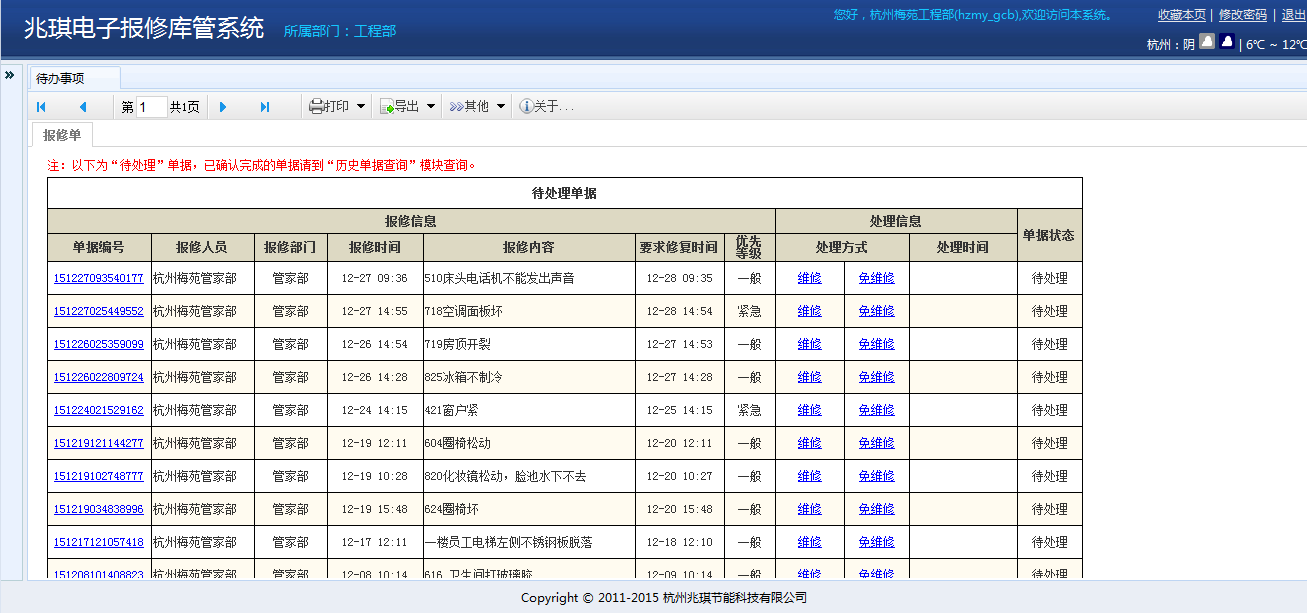This screenshot has width=1307, height=613.
Task: Click the 打印 print toolbar button
Action: point(329,106)
